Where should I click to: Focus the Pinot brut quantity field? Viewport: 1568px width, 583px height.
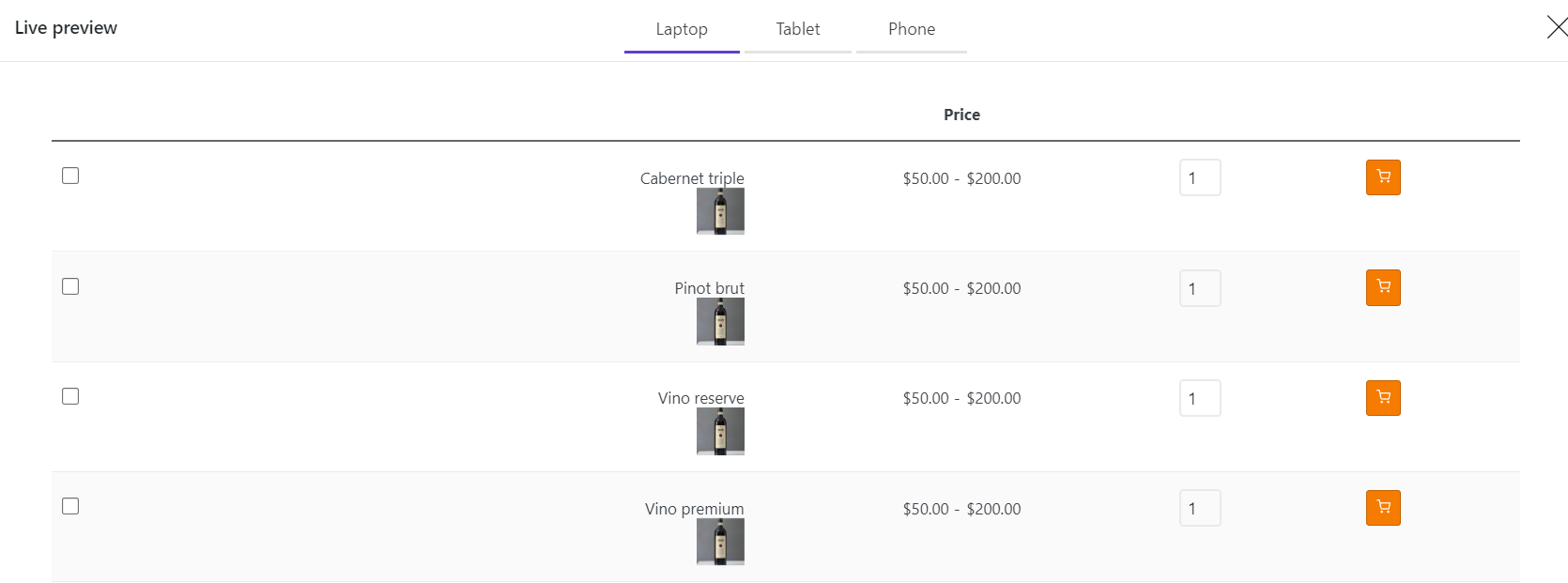[x=1200, y=288]
